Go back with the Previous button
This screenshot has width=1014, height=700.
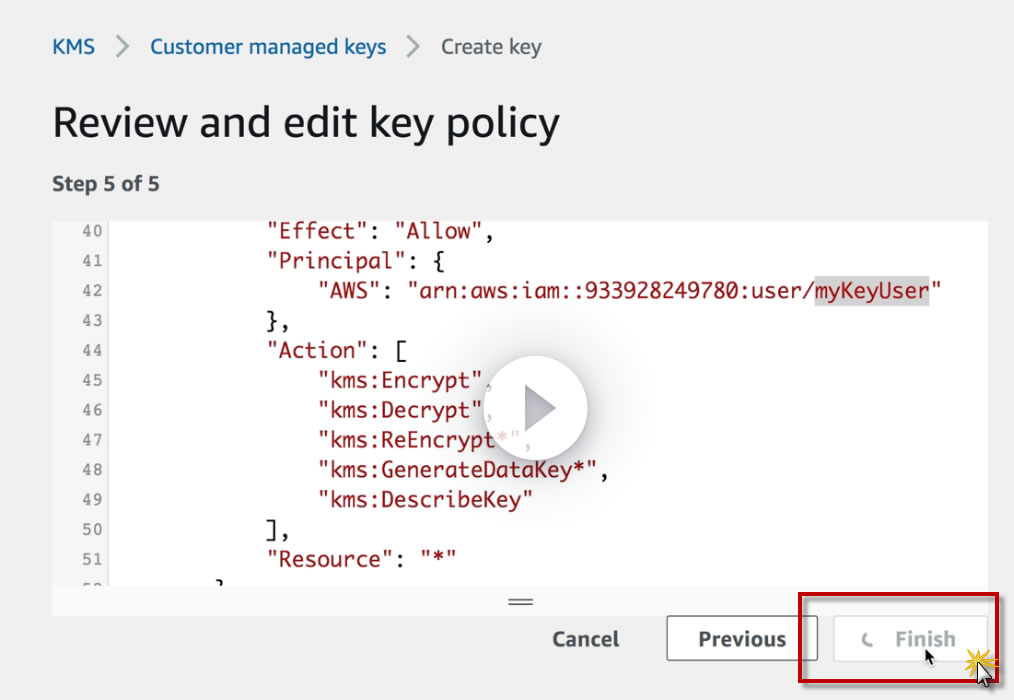coord(741,639)
